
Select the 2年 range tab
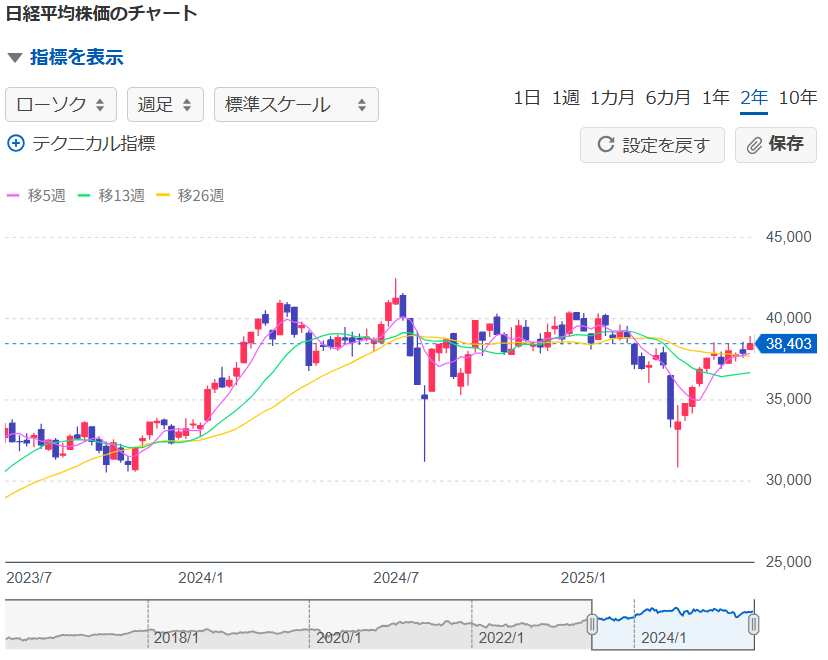(x=754, y=98)
